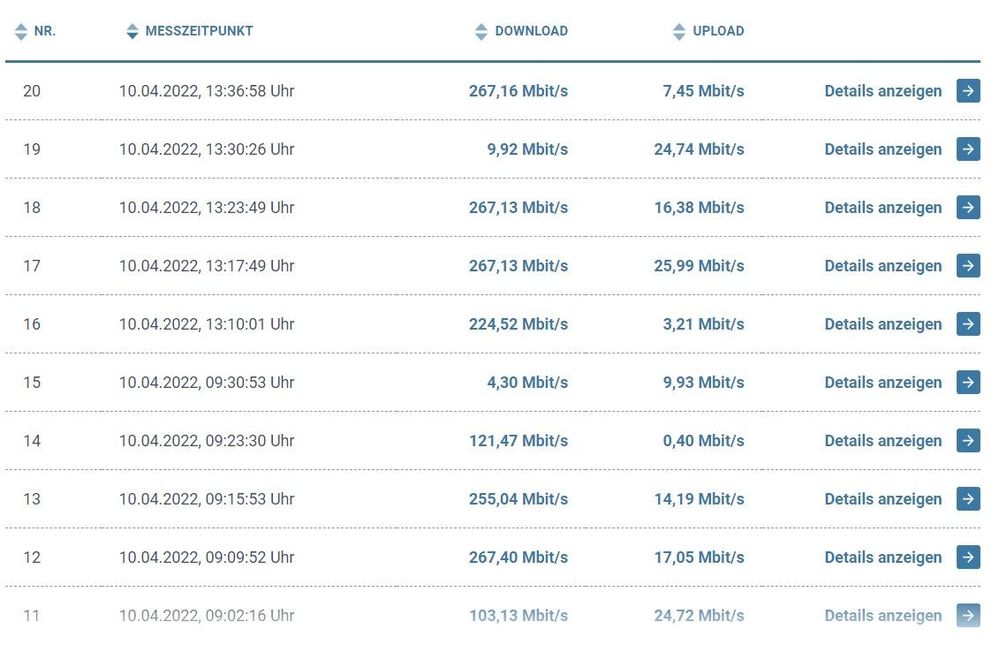Open Details anzeigen for measurement 16
This screenshot has width=999, height=646.
point(883,323)
